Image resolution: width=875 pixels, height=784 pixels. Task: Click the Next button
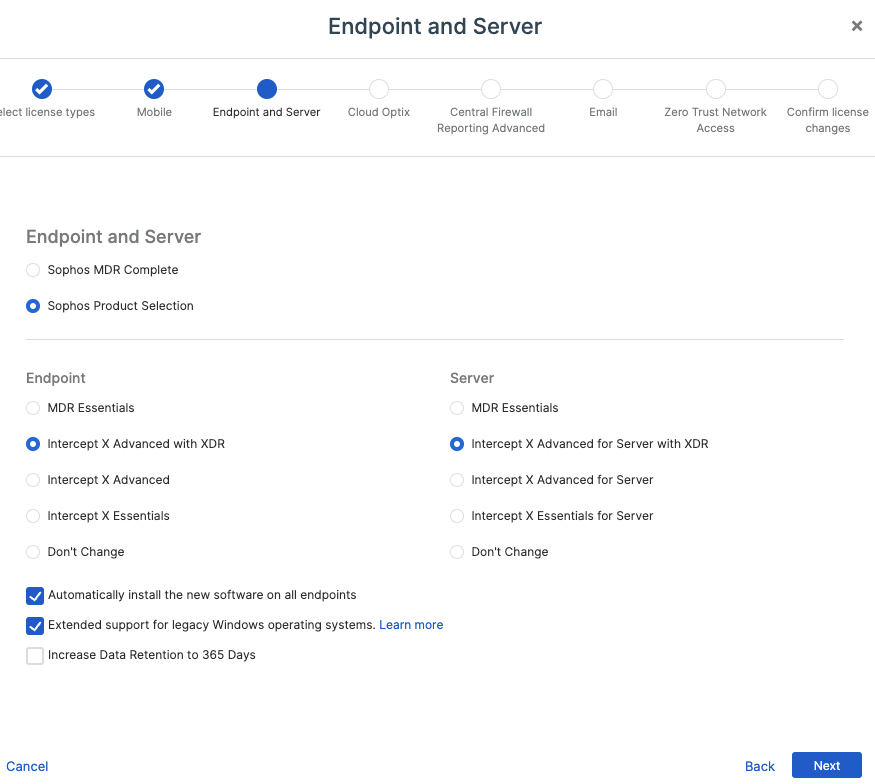[826, 765]
